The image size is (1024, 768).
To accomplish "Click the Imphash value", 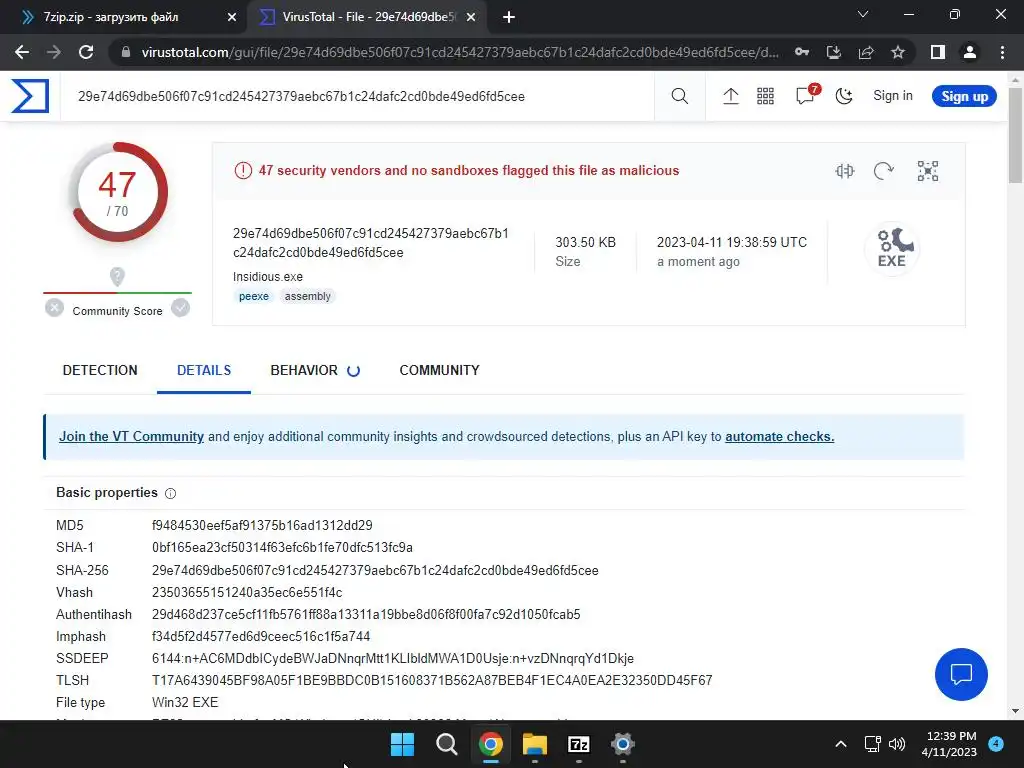I will 261,636.
